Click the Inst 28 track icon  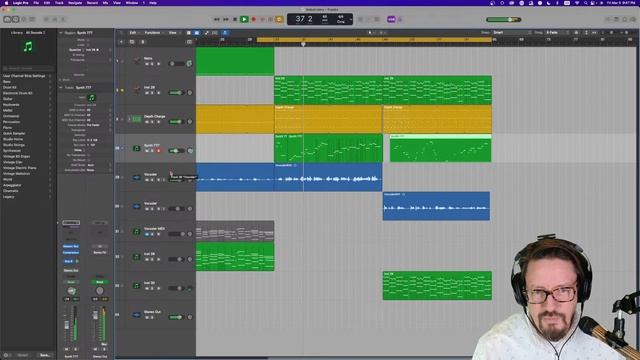pyautogui.click(x=136, y=257)
